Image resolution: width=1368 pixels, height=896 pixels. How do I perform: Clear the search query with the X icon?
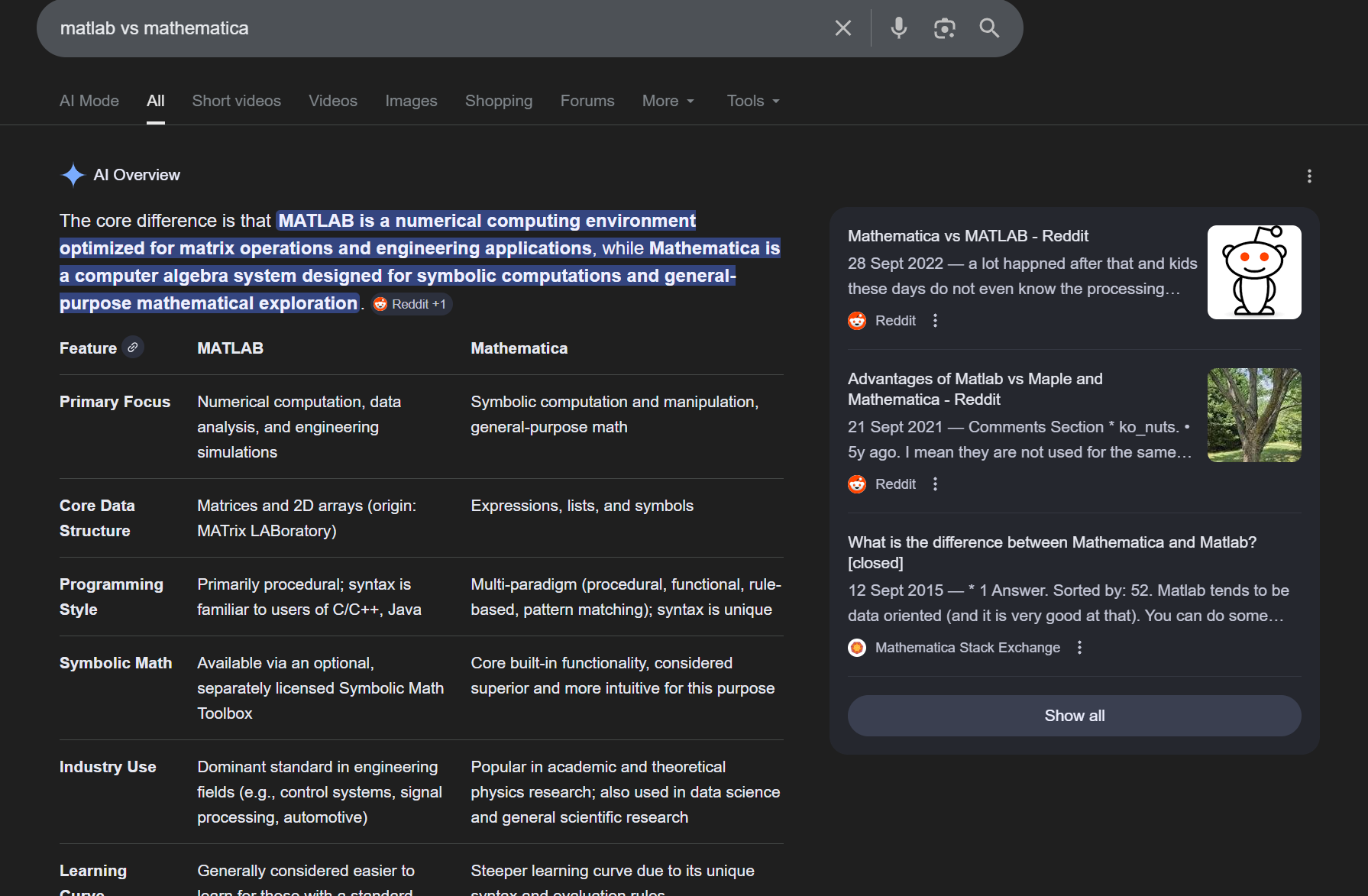pyautogui.click(x=843, y=28)
